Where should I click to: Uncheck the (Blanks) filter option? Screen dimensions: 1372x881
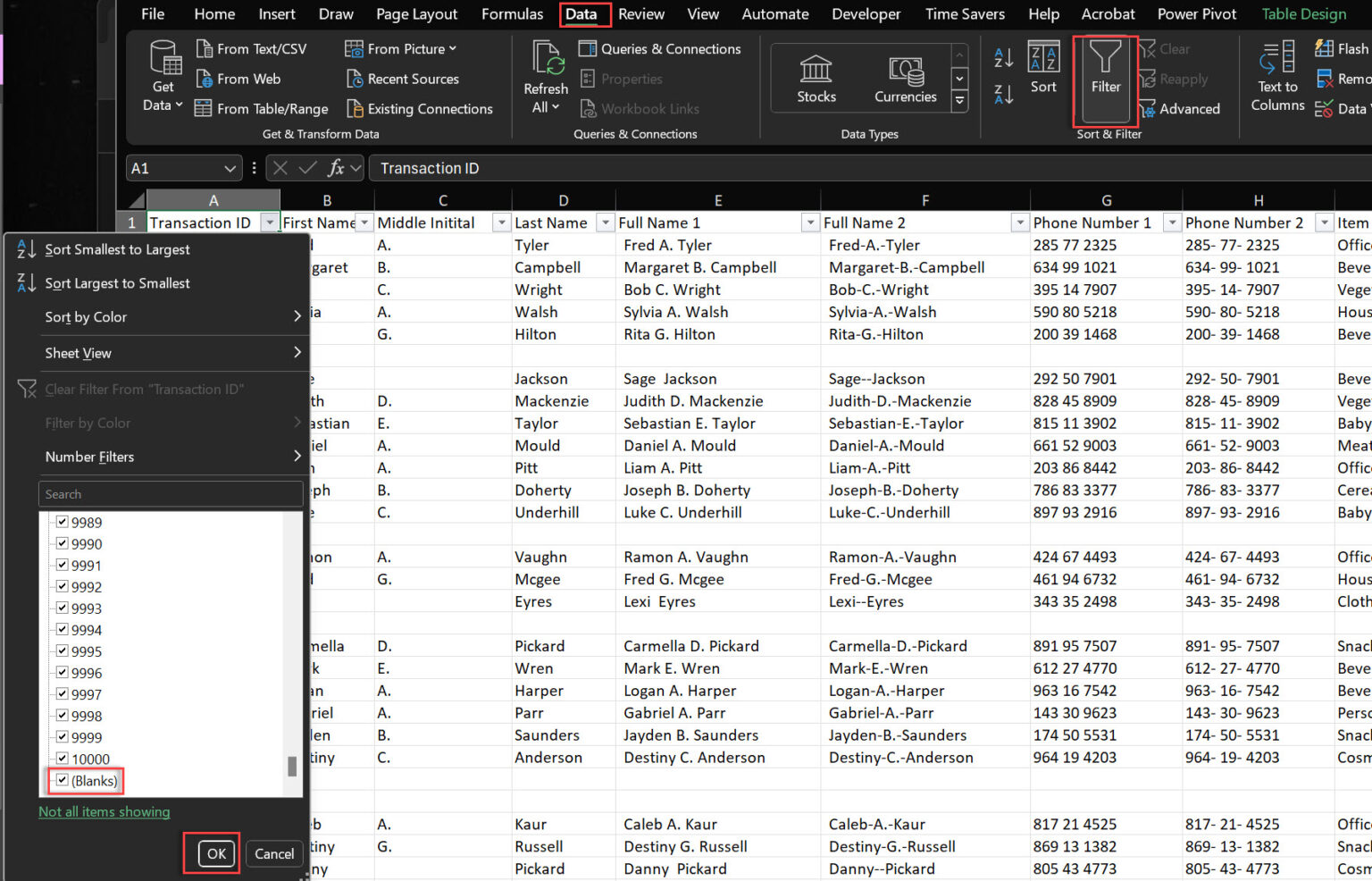pos(61,780)
